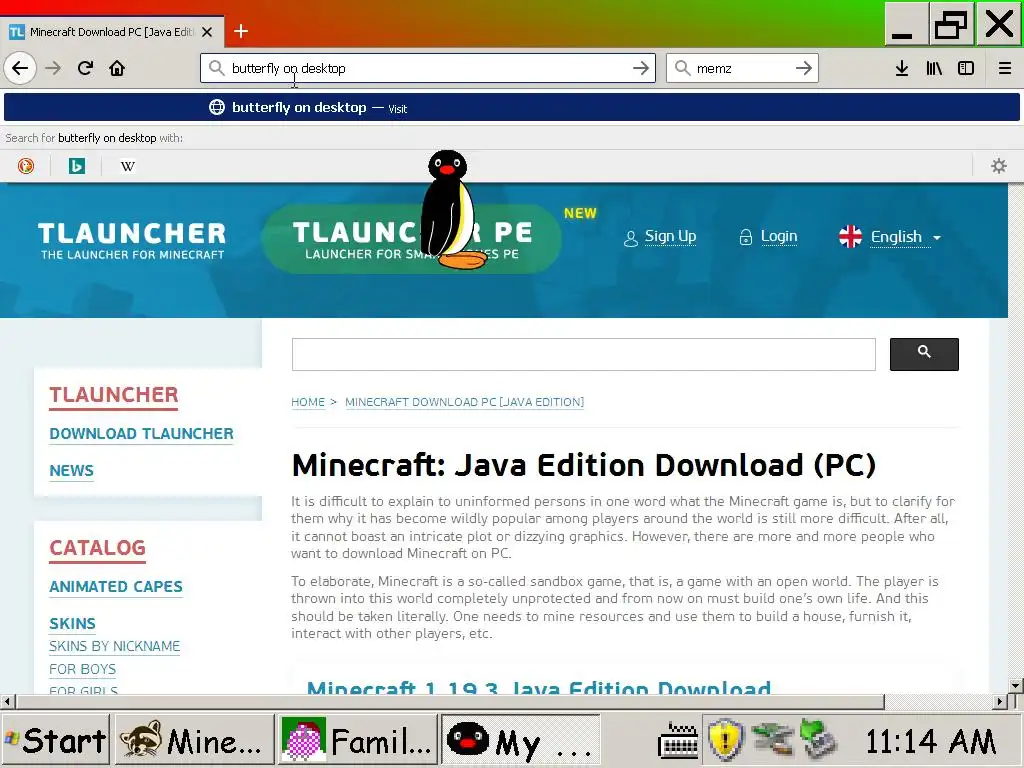Open the SKINS BY NICKNAME link
This screenshot has height=768, width=1024.
tap(114, 647)
